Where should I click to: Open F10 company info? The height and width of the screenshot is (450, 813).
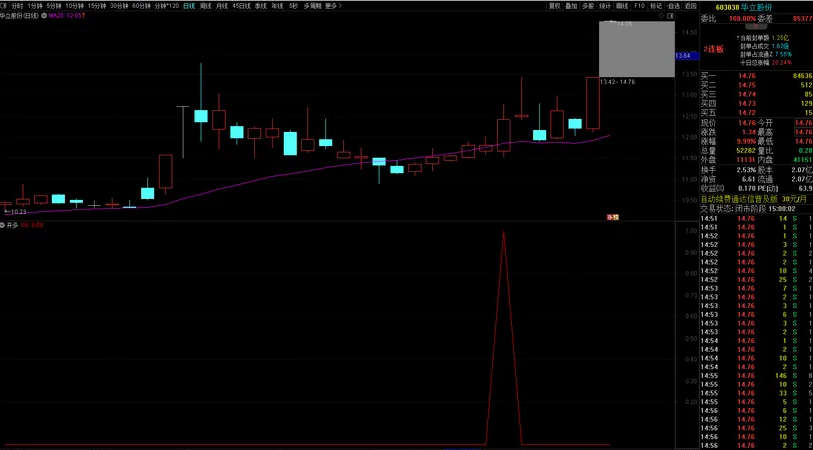tap(639, 6)
